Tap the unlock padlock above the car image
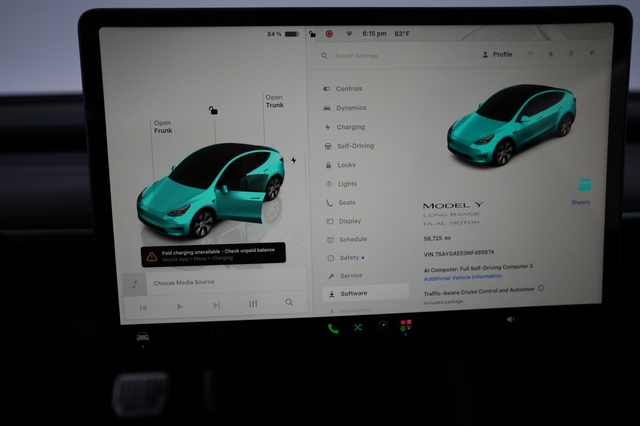This screenshot has width=640, height=426. point(213,110)
